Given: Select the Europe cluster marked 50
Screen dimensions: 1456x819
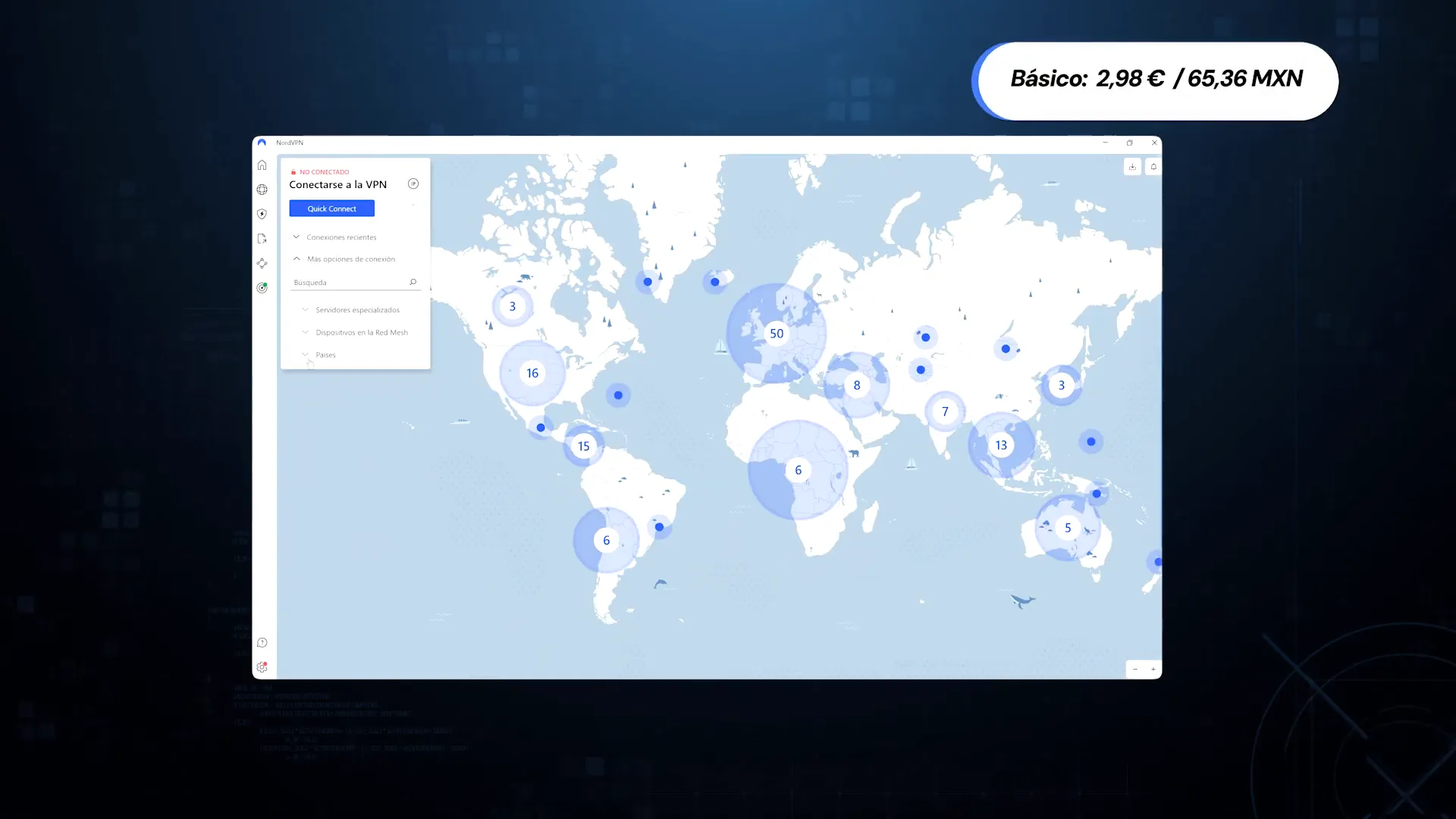Looking at the screenshot, I should 777,334.
